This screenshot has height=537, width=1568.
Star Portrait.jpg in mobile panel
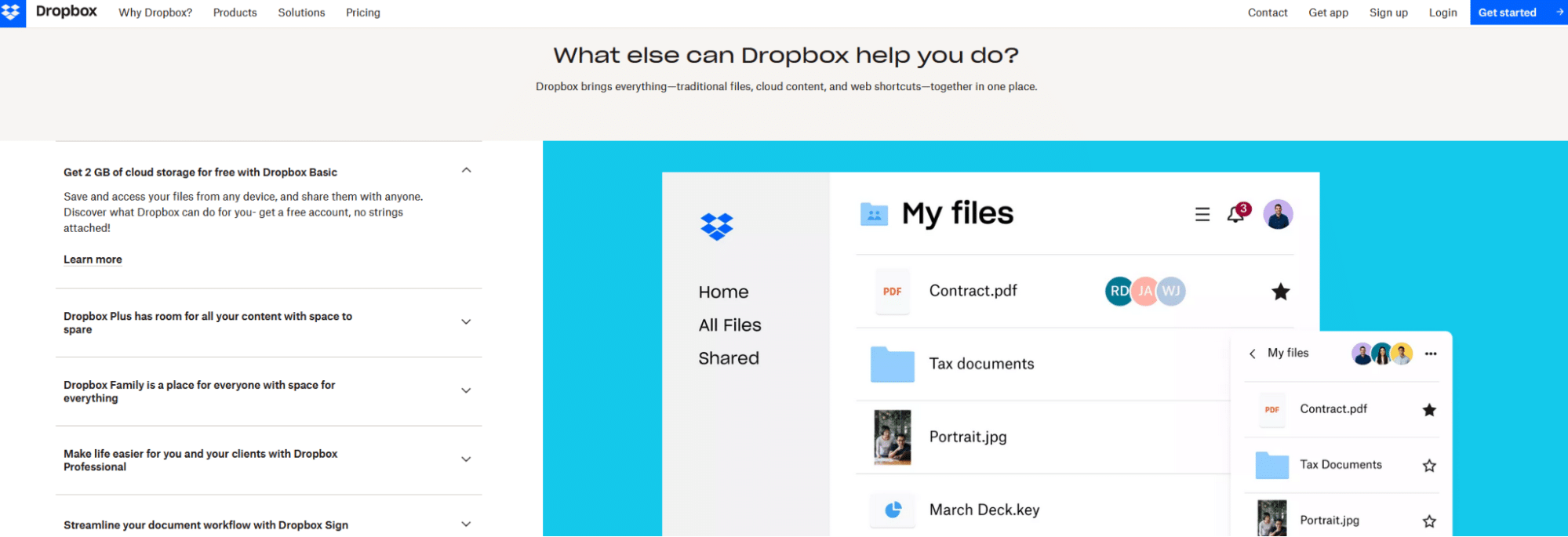[1429, 521]
